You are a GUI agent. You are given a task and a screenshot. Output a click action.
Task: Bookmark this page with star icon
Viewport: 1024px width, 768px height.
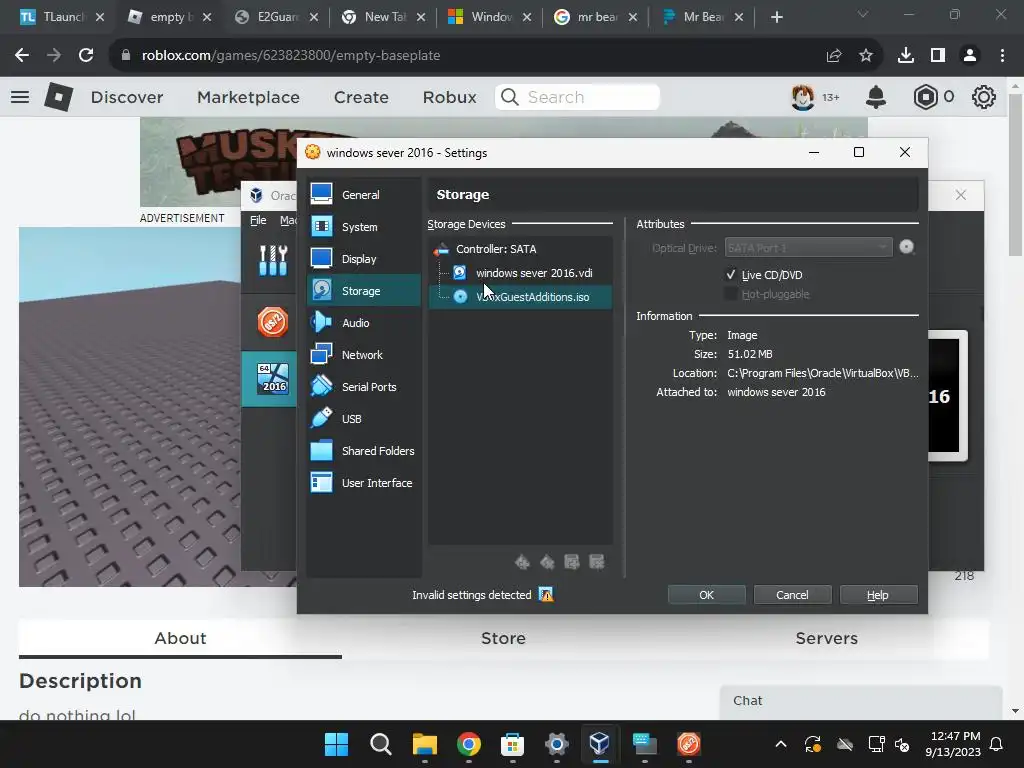pos(865,56)
